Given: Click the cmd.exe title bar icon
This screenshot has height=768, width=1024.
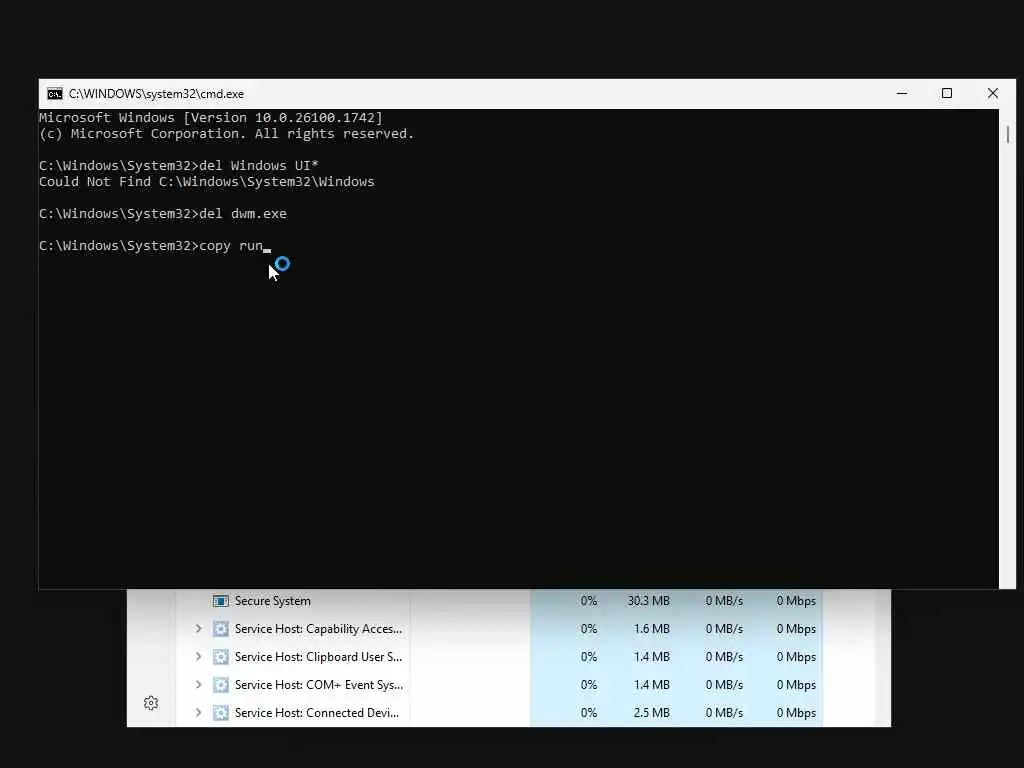Looking at the screenshot, I should tap(55, 94).
